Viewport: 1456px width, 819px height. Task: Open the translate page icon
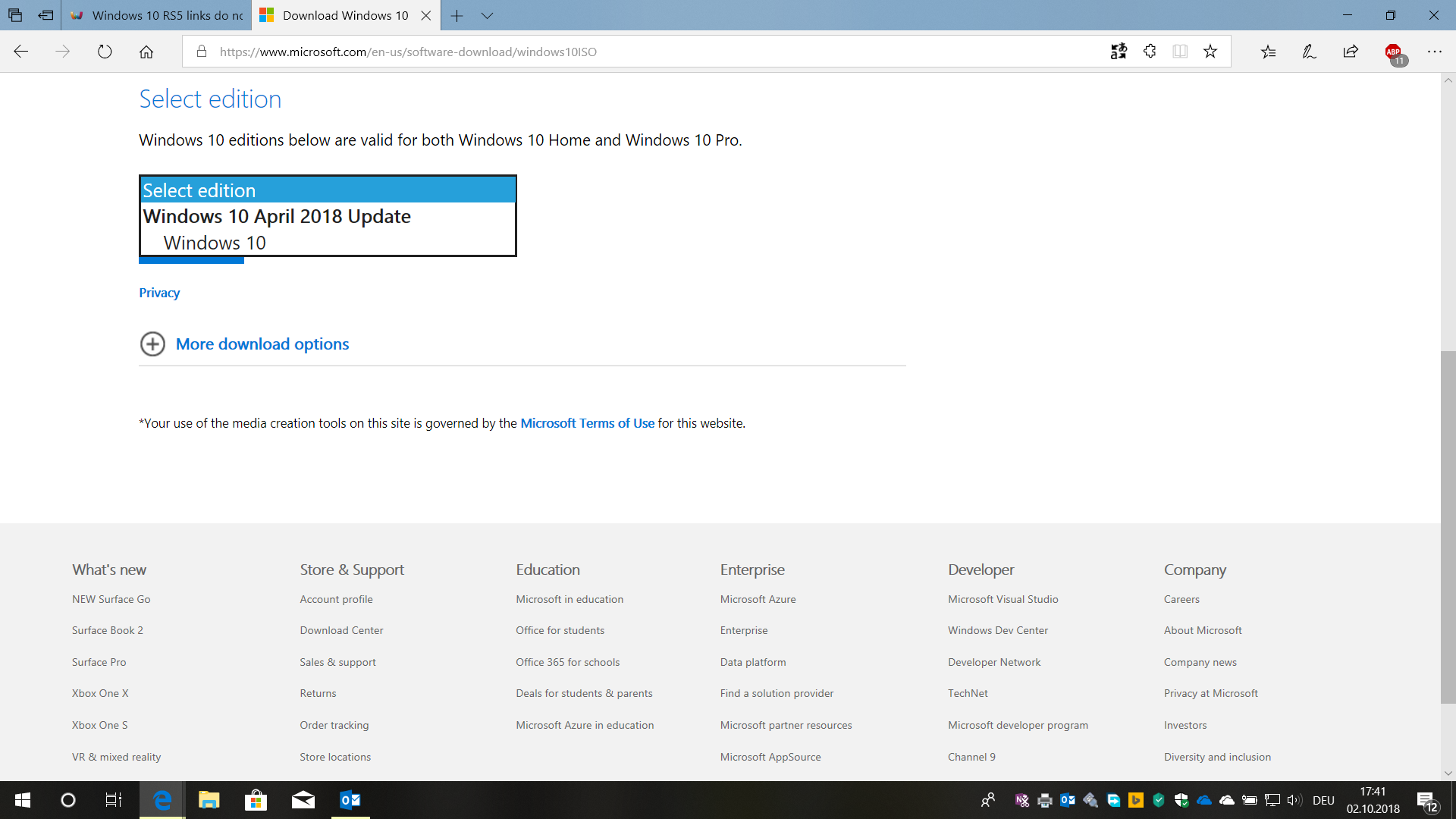[1119, 52]
